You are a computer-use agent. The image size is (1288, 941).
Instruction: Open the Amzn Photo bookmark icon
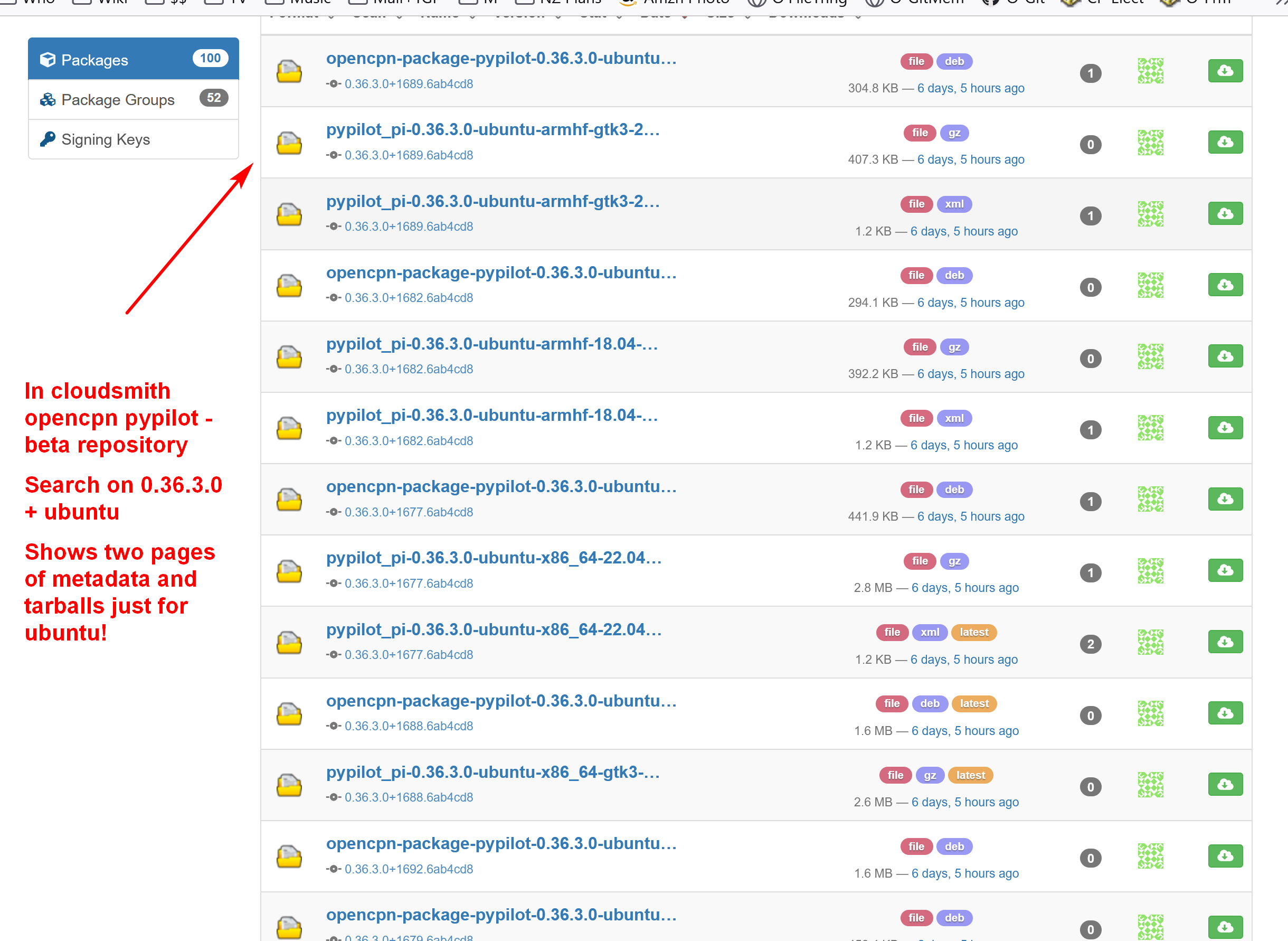pos(627,3)
